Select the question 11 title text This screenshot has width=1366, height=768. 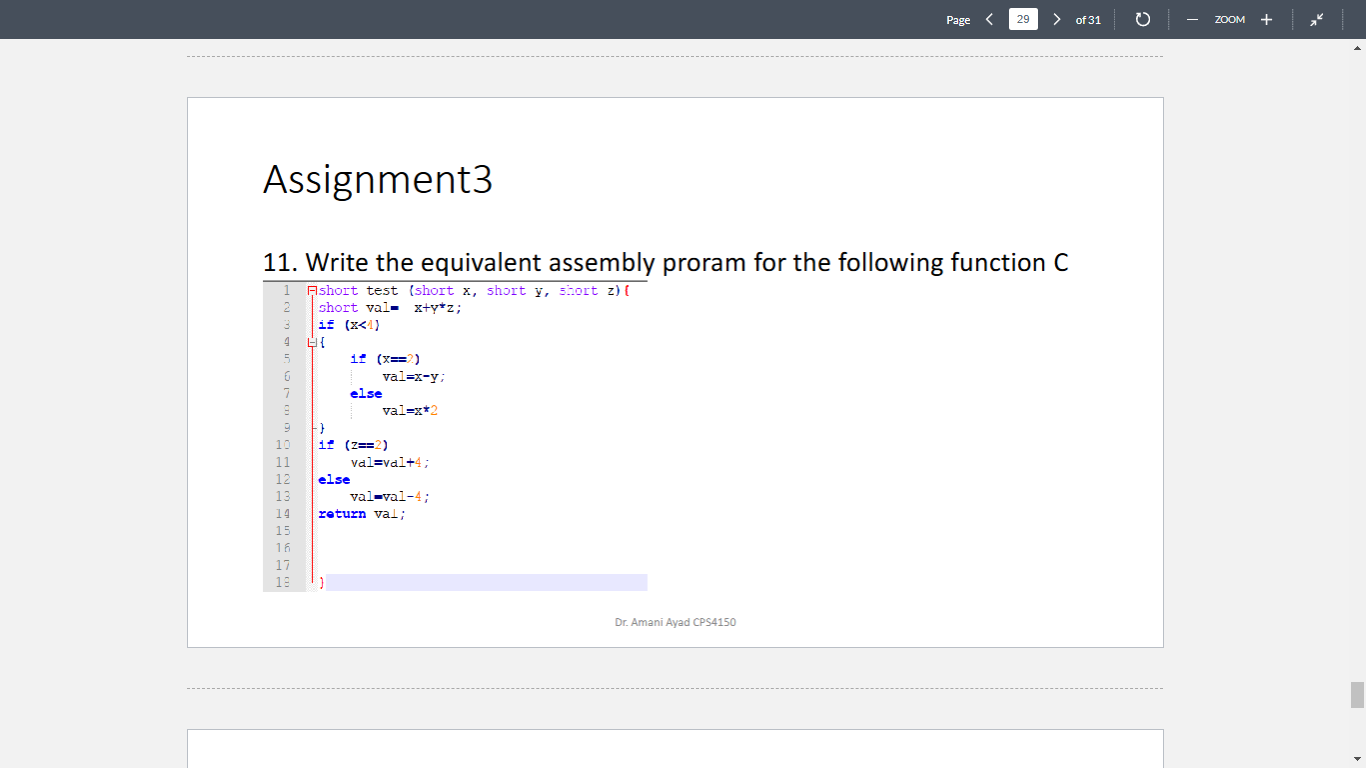pos(664,262)
